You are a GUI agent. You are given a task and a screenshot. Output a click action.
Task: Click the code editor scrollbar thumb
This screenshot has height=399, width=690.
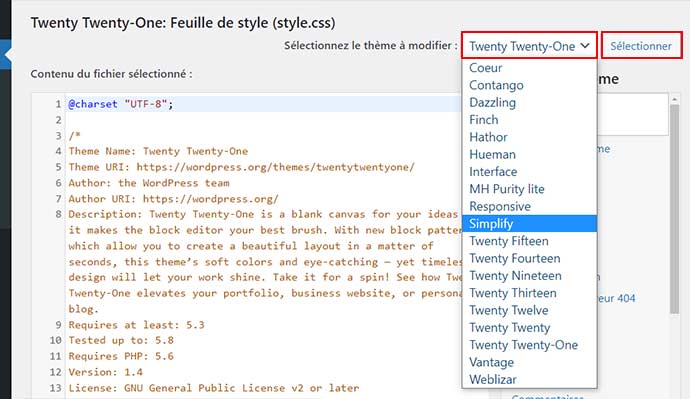(x=675, y=209)
